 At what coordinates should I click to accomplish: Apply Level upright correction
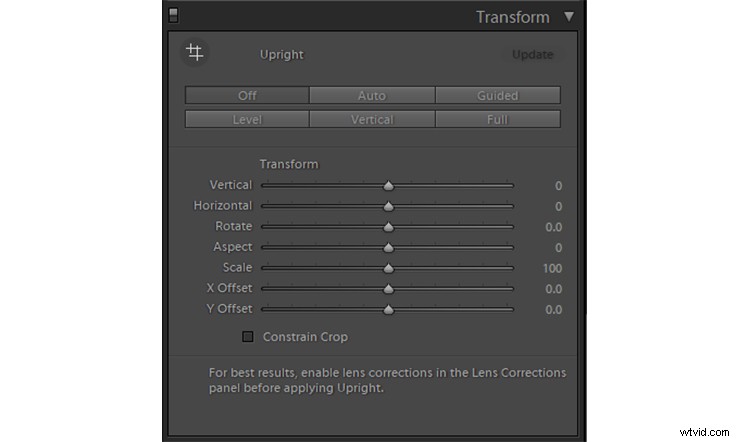(x=247, y=119)
